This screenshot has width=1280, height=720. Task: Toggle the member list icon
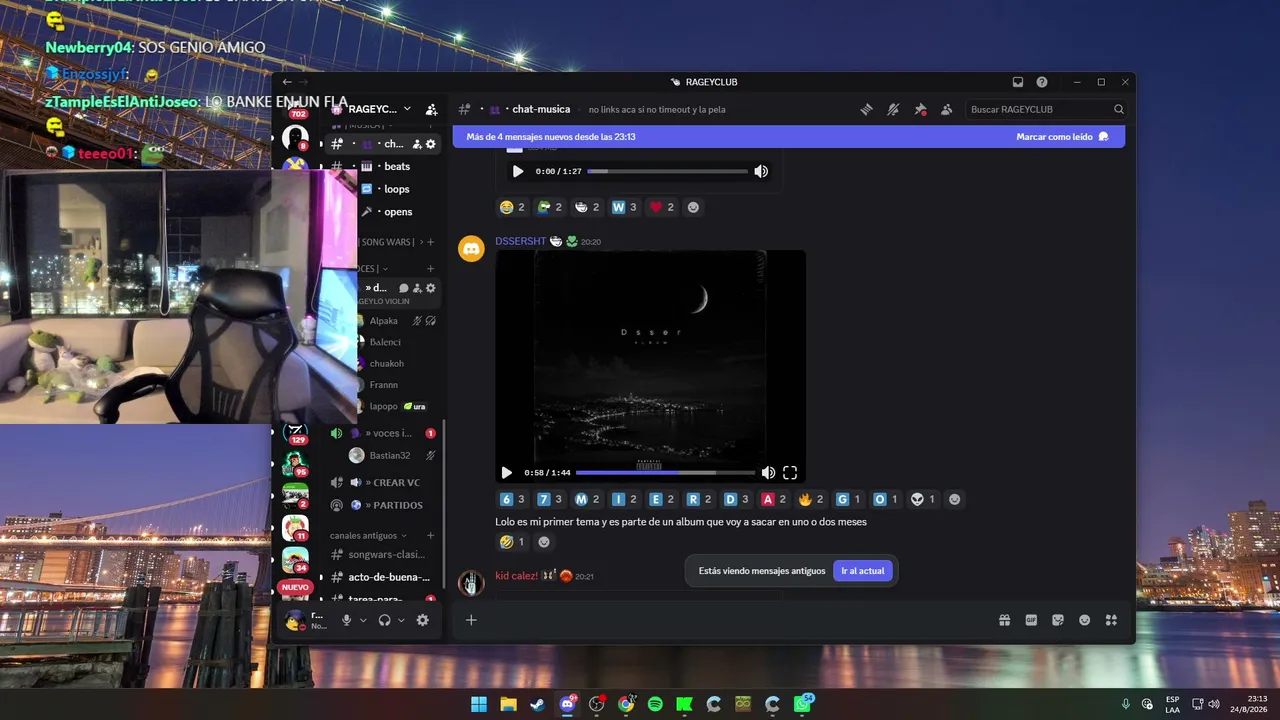[947, 109]
